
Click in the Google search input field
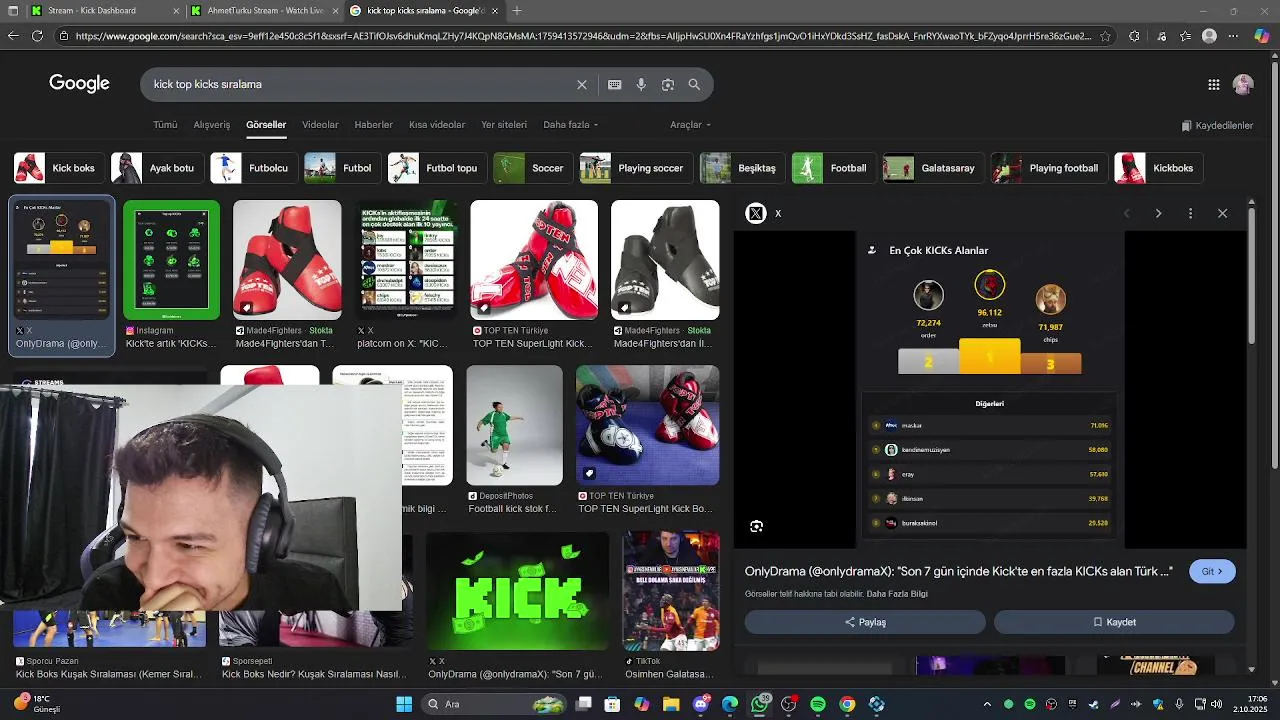(358, 85)
